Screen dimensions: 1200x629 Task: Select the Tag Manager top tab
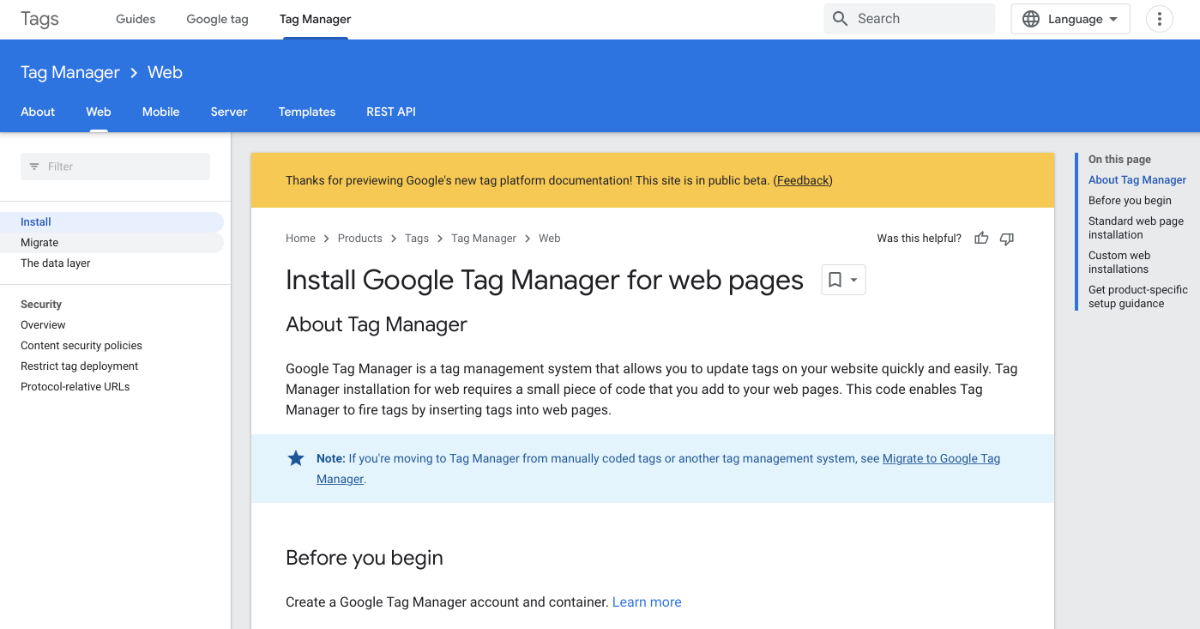(x=315, y=19)
